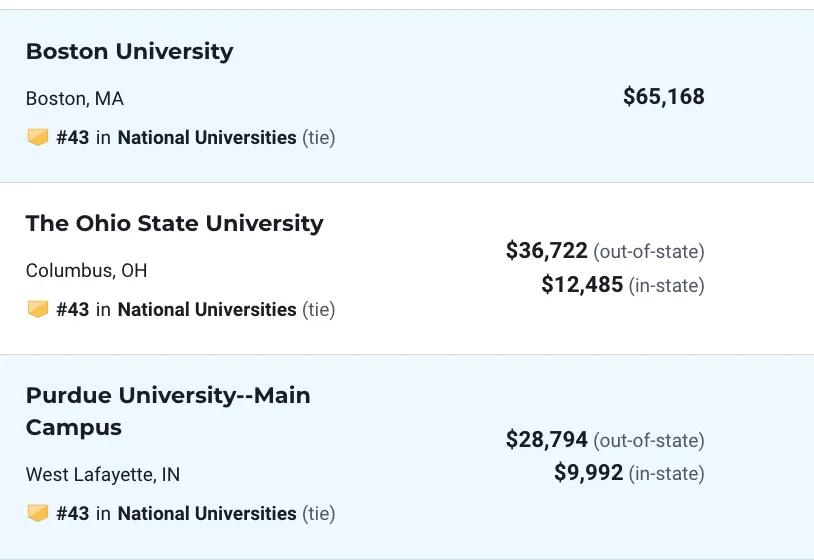Viewport: 814px width, 560px height.
Task: Open The Ohio State University title link
Action: coord(174,224)
